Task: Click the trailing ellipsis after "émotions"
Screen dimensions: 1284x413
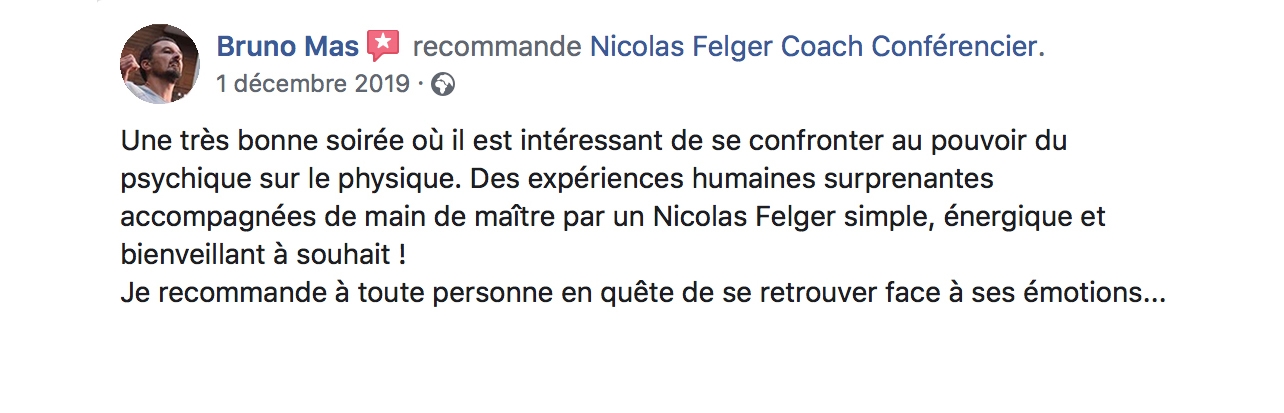Action: (1154, 301)
